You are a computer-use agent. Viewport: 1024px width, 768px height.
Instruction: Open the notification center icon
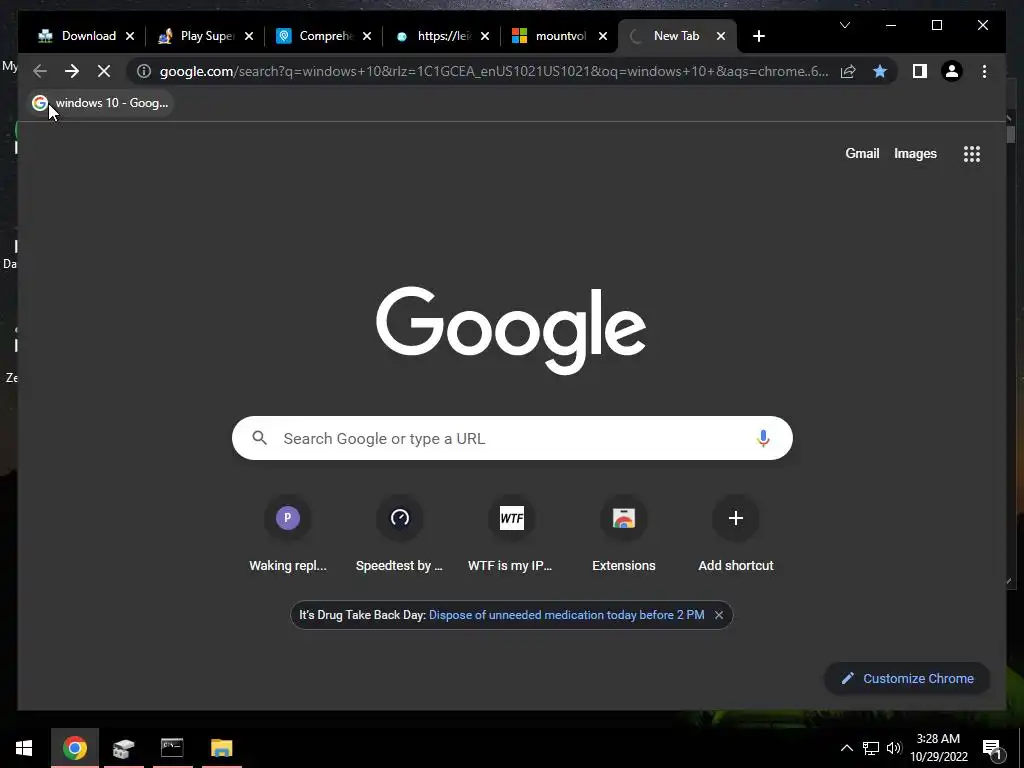coord(993,748)
